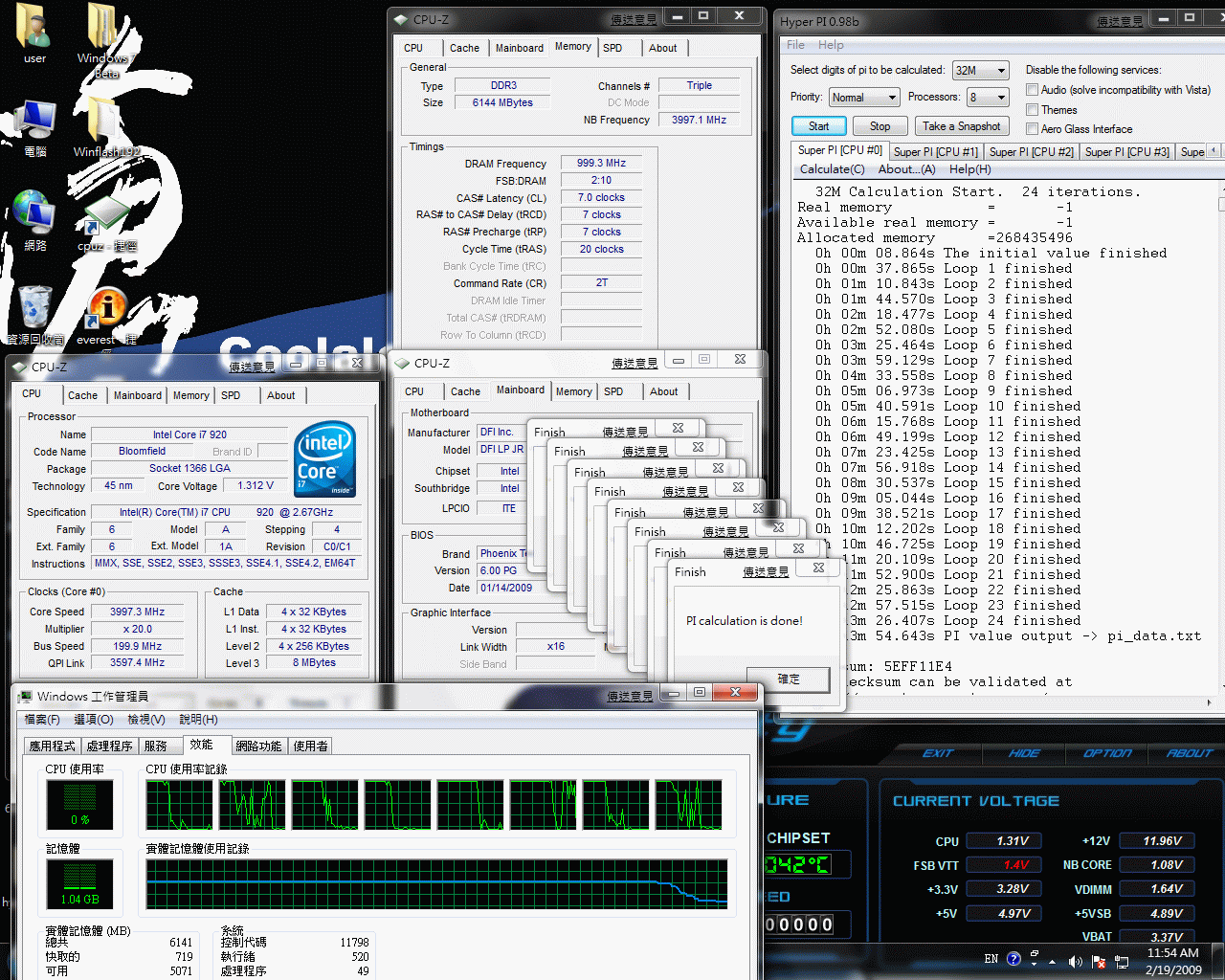This screenshot has height=980, width=1225.
Task: Click the Socket 1366 LGA package value
Action: pyautogui.click(x=189, y=468)
